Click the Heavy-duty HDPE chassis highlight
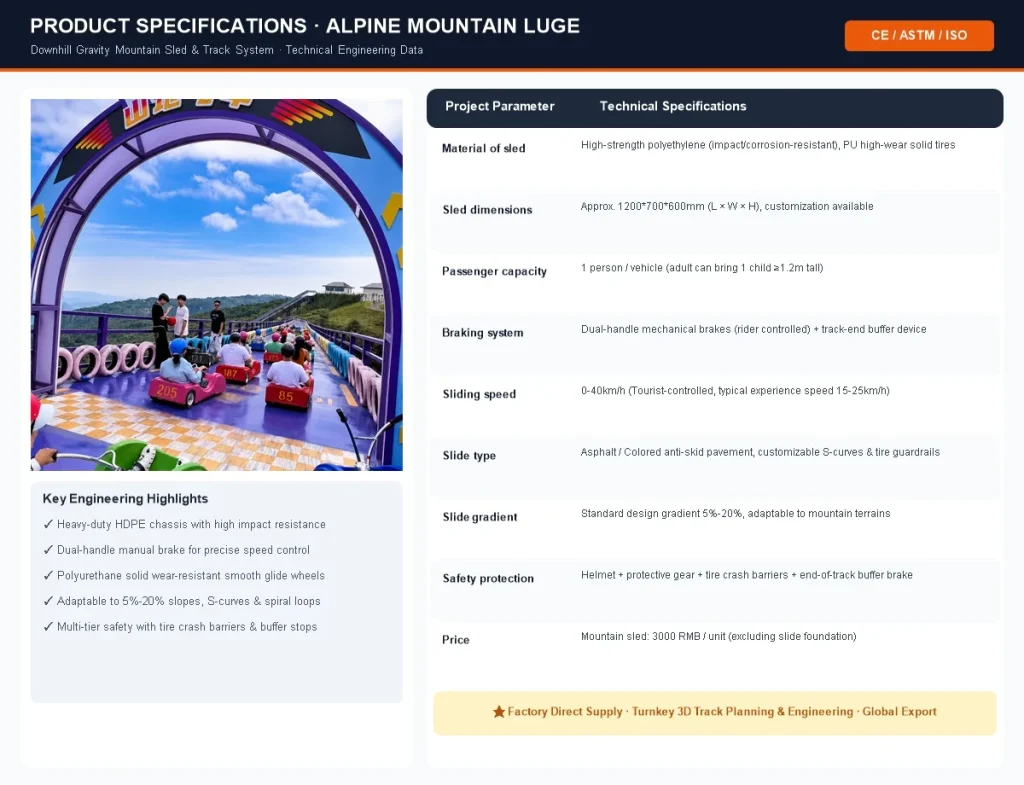The height and width of the screenshot is (785, 1024). (x=184, y=524)
